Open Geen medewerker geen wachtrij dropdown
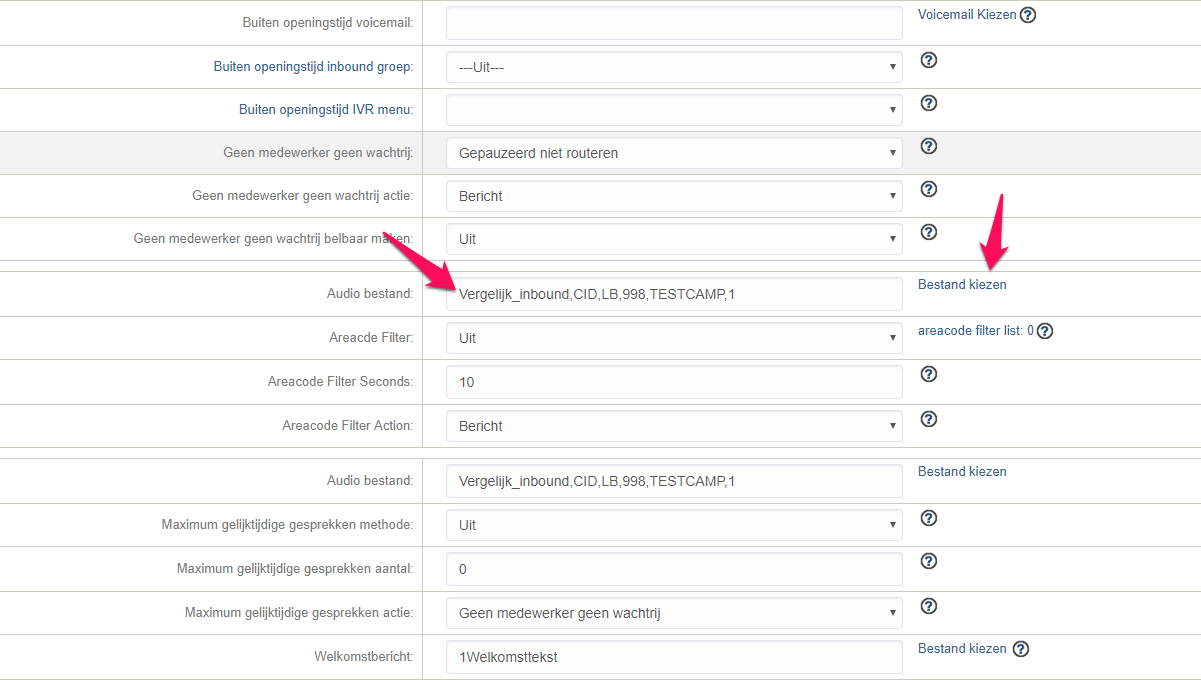Screen dimensions: 1201x680 click(674, 153)
